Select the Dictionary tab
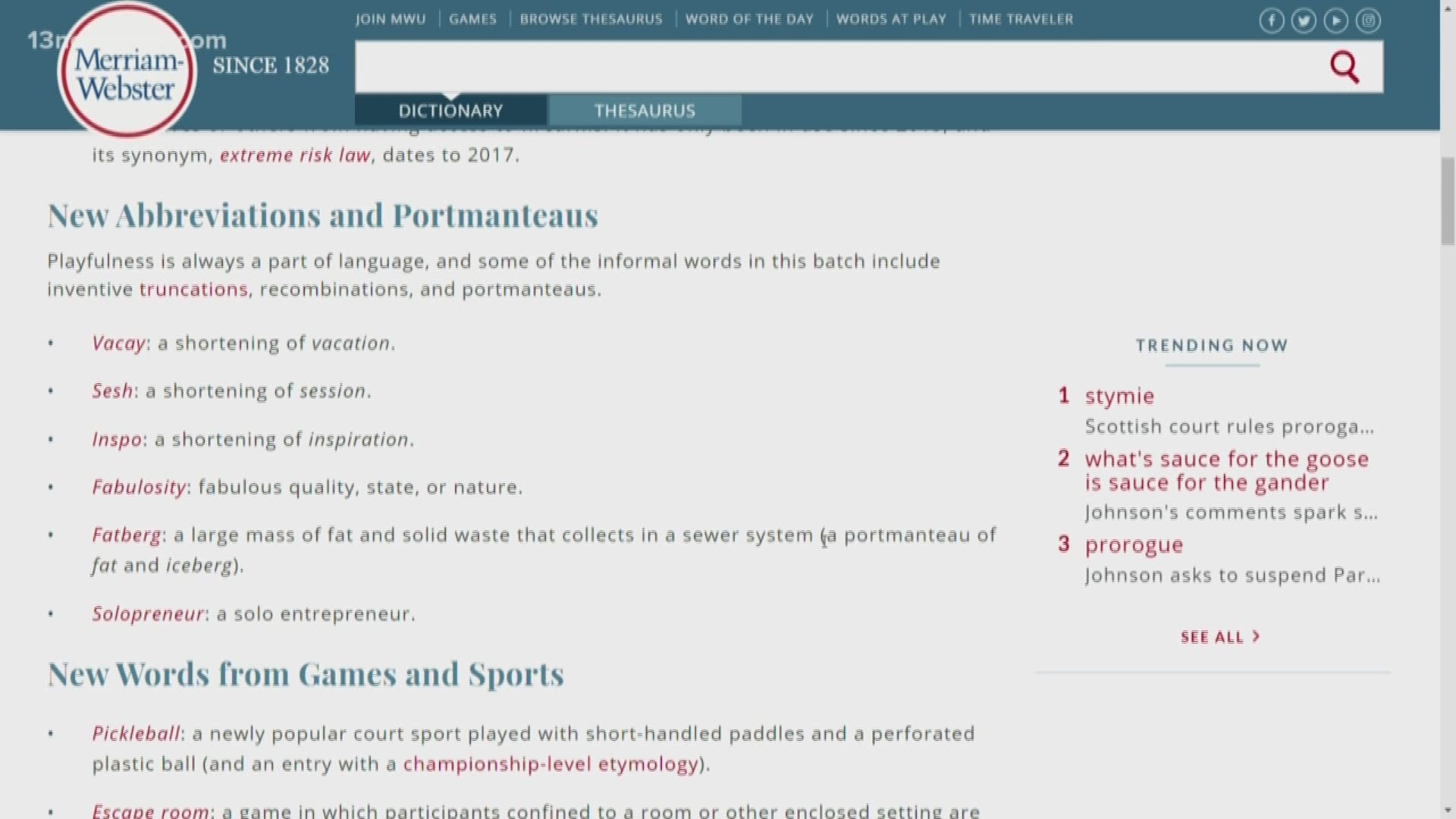The image size is (1456, 819). (450, 111)
